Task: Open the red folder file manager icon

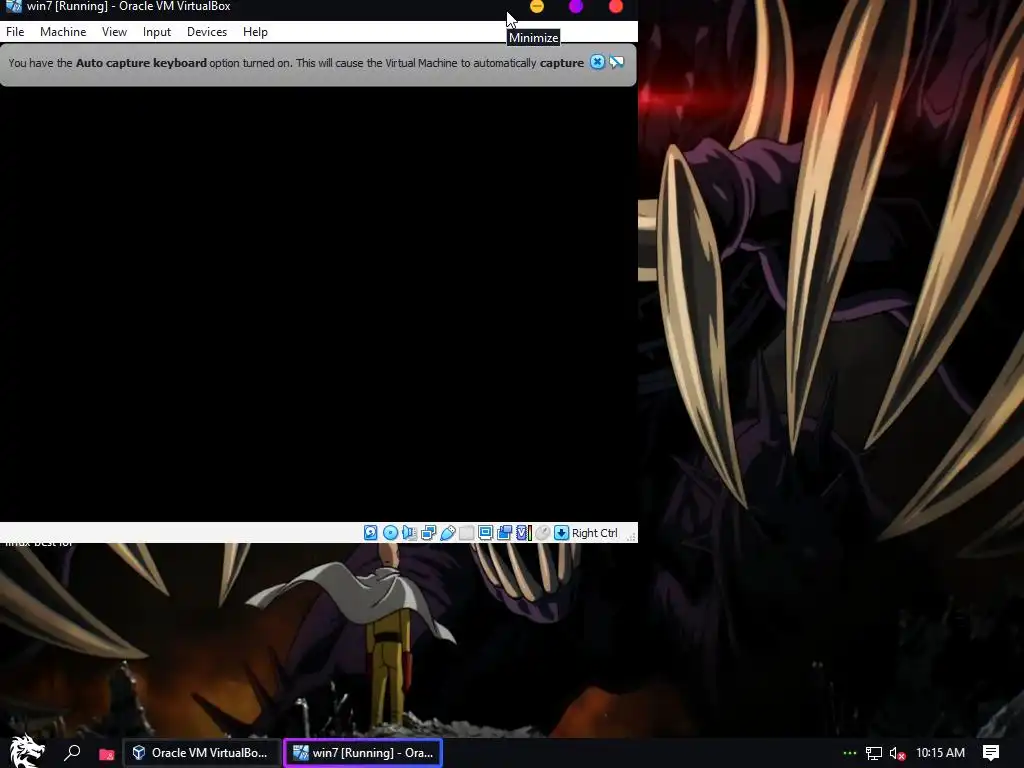Action: click(106, 754)
